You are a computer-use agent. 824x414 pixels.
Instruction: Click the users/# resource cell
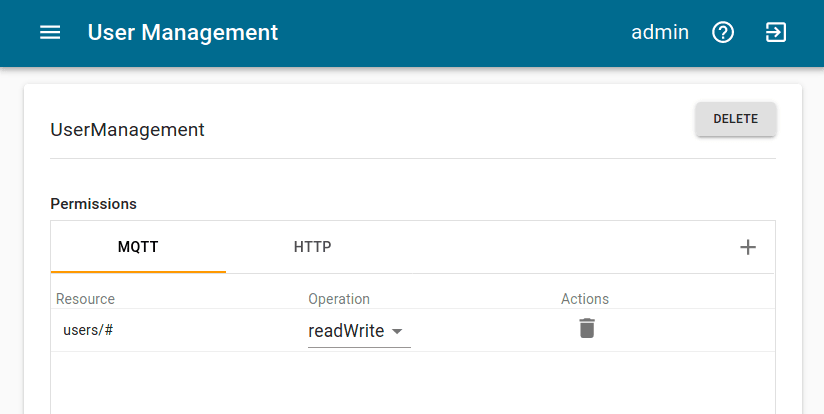[88, 330]
